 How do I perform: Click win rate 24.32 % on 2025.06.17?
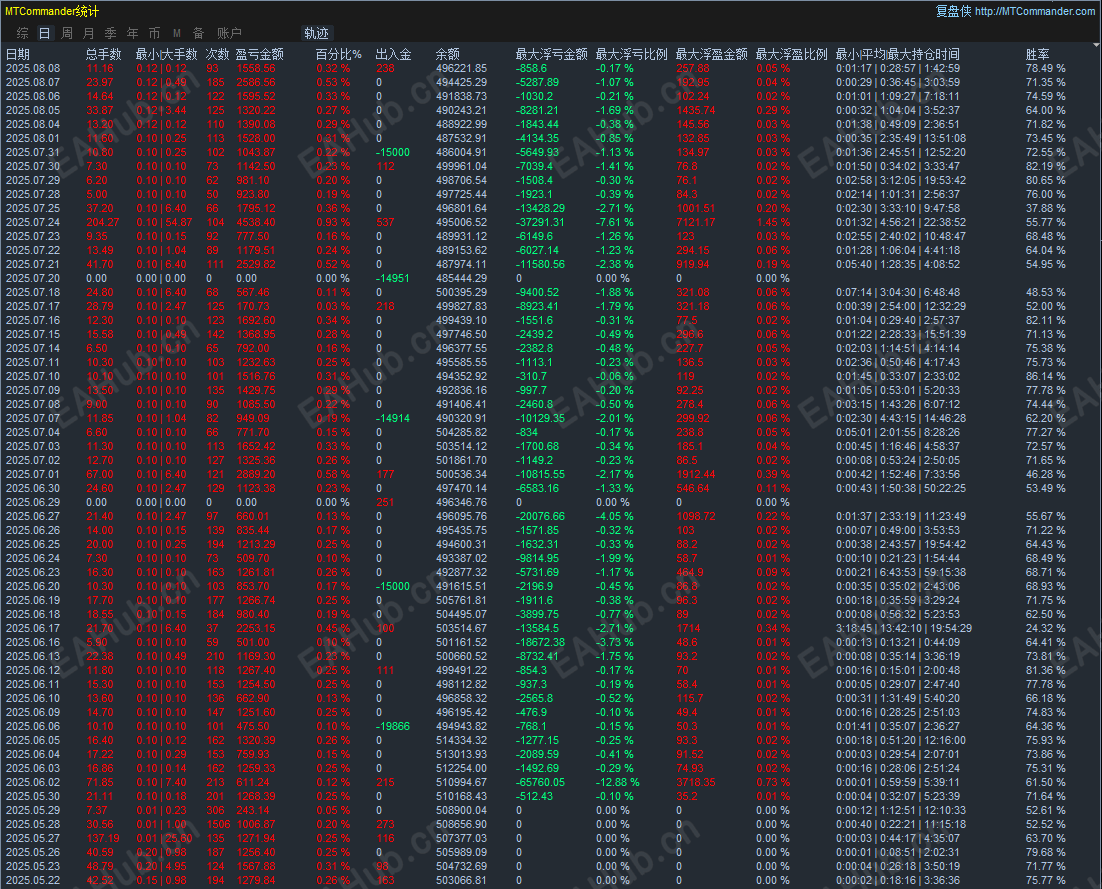tap(1045, 628)
